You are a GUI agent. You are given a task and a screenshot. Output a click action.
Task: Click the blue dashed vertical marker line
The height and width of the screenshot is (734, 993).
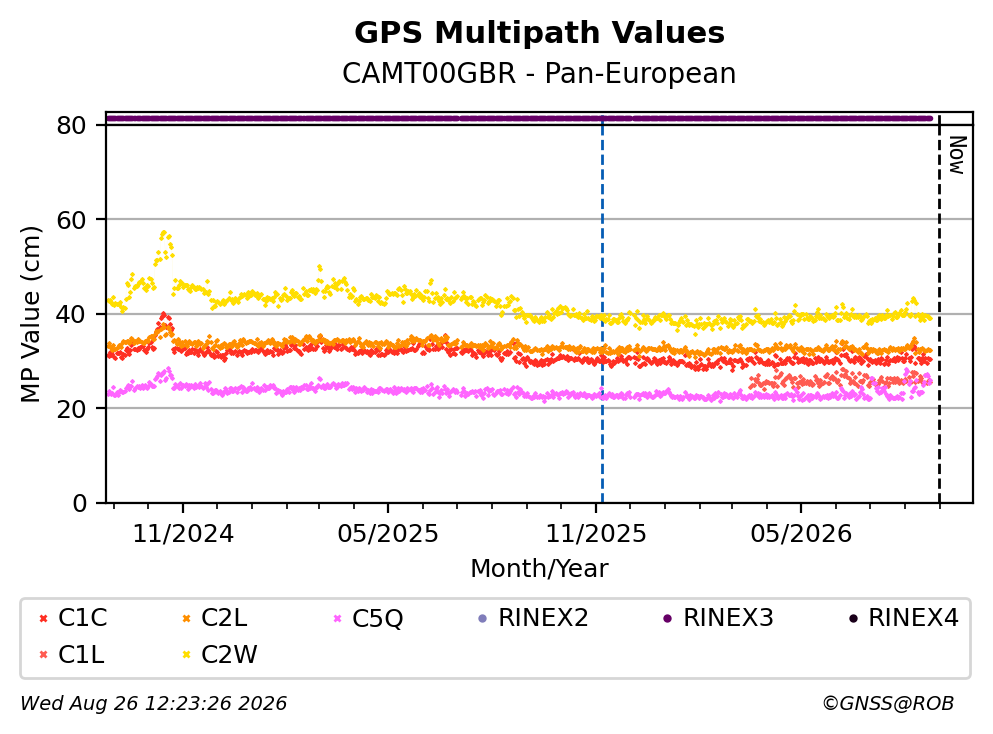click(602, 310)
